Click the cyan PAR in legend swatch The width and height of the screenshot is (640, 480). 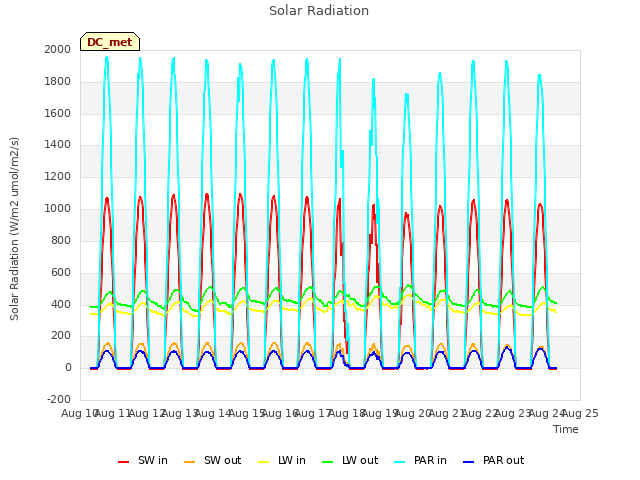point(400,462)
